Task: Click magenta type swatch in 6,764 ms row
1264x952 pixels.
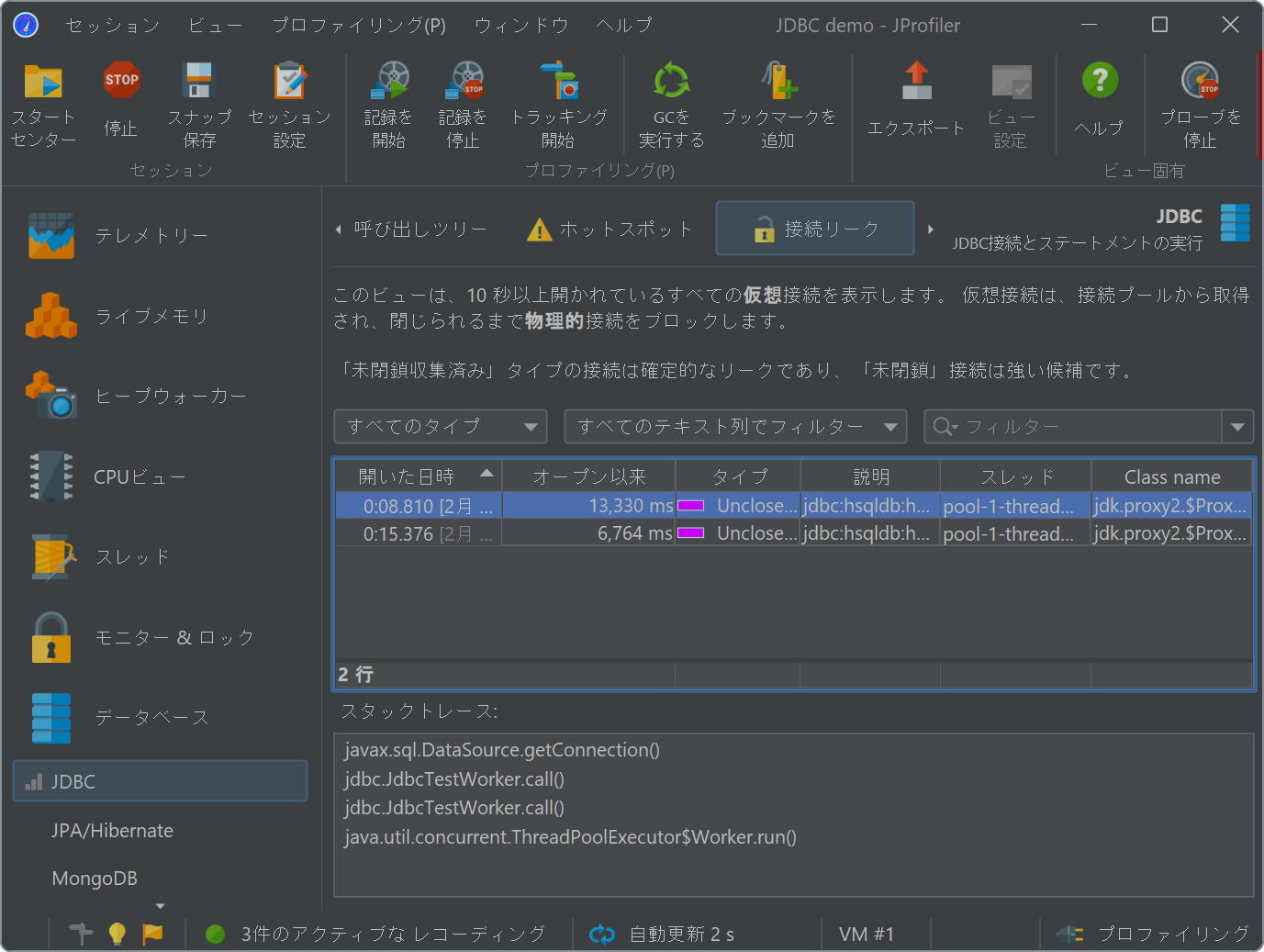Action: (x=690, y=533)
